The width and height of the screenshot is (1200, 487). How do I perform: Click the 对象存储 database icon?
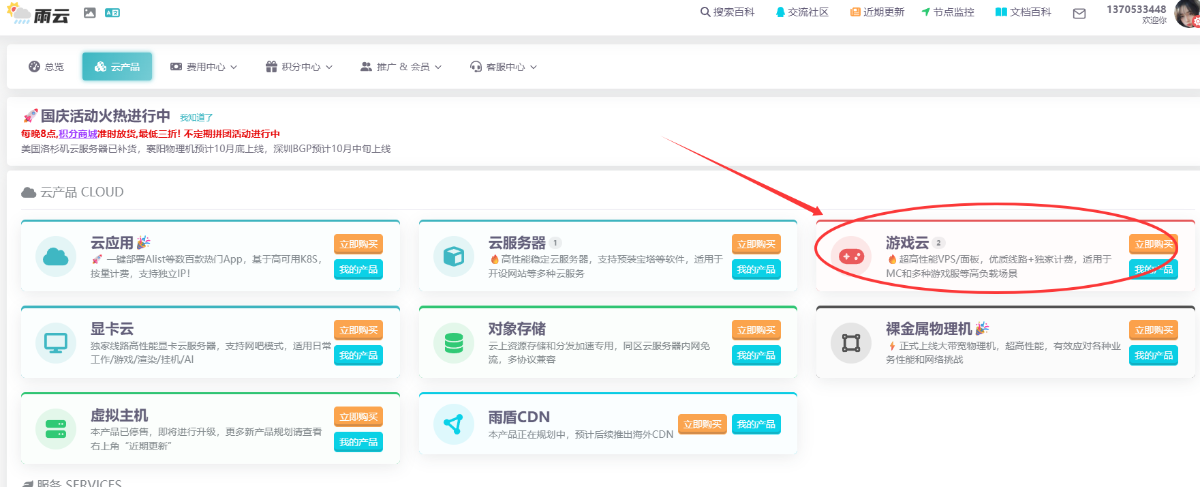[453, 343]
